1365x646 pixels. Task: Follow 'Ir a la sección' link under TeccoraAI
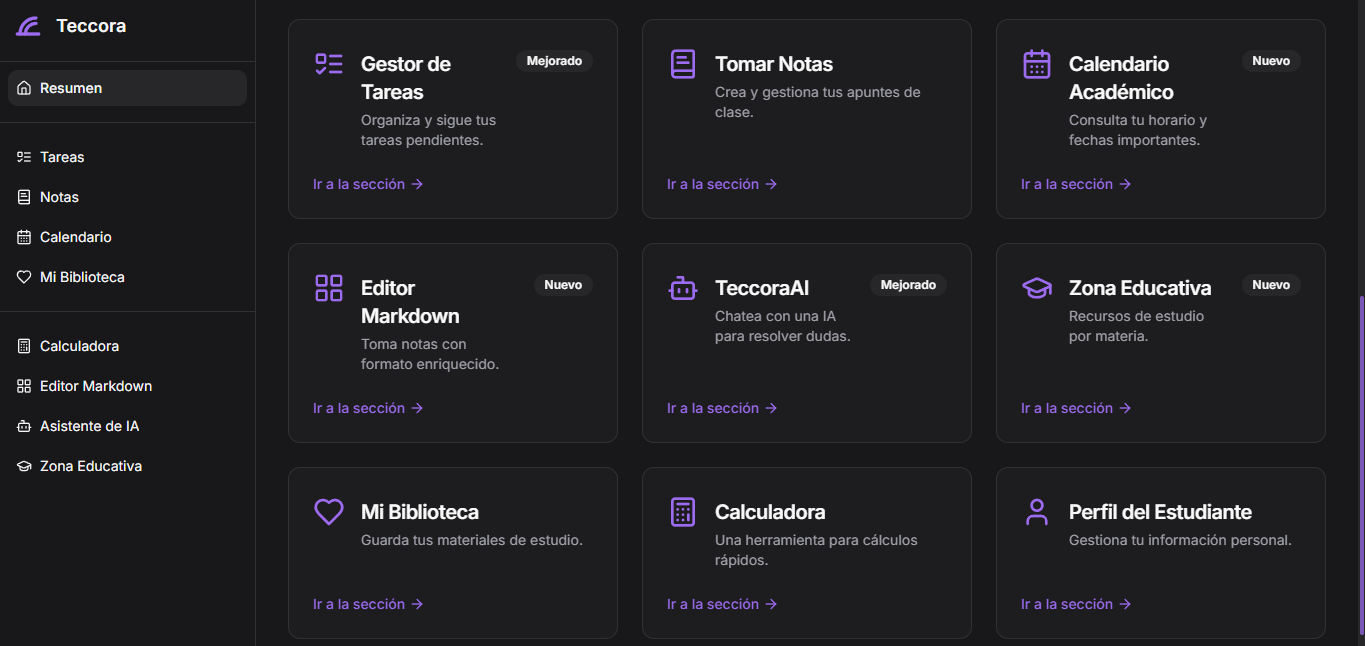(722, 408)
